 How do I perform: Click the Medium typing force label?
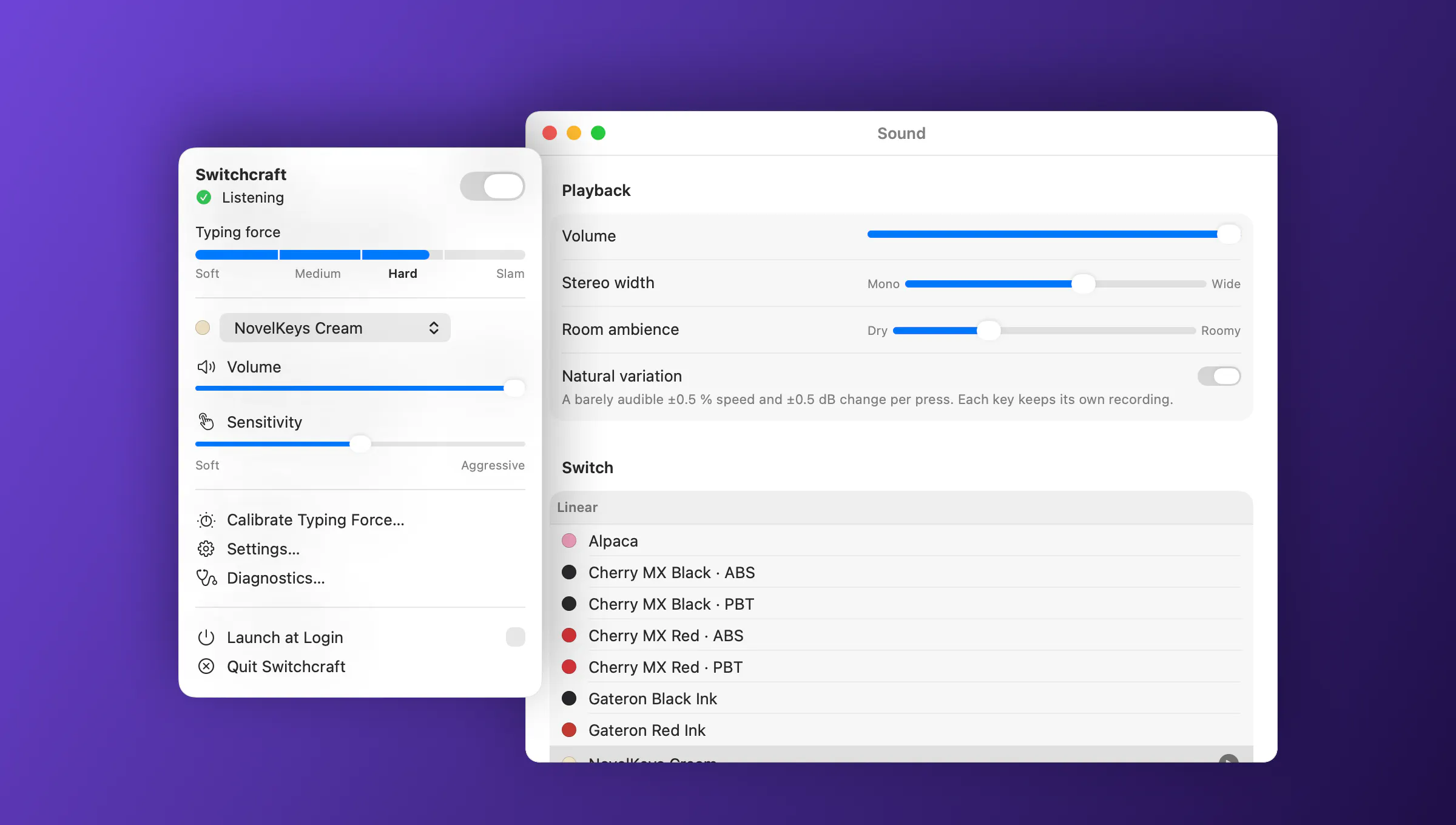click(318, 274)
